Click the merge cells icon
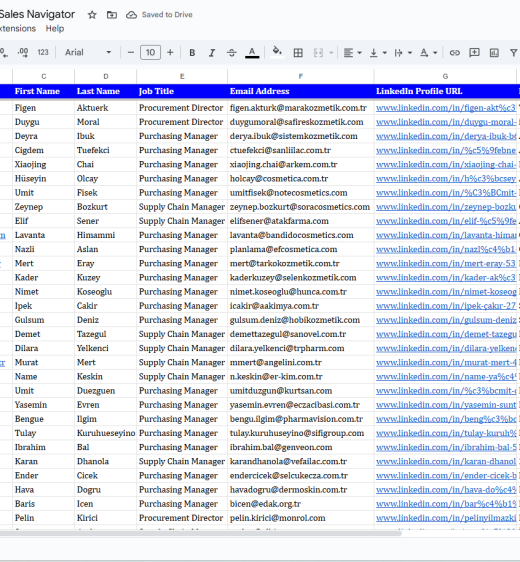Screen dimensions: 520x562 [x=318, y=53]
